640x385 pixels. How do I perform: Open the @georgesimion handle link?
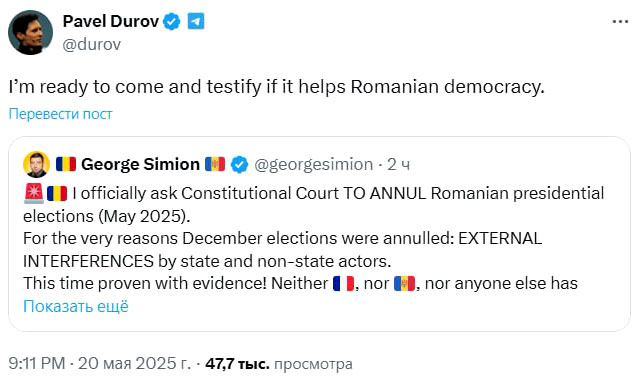tap(313, 165)
